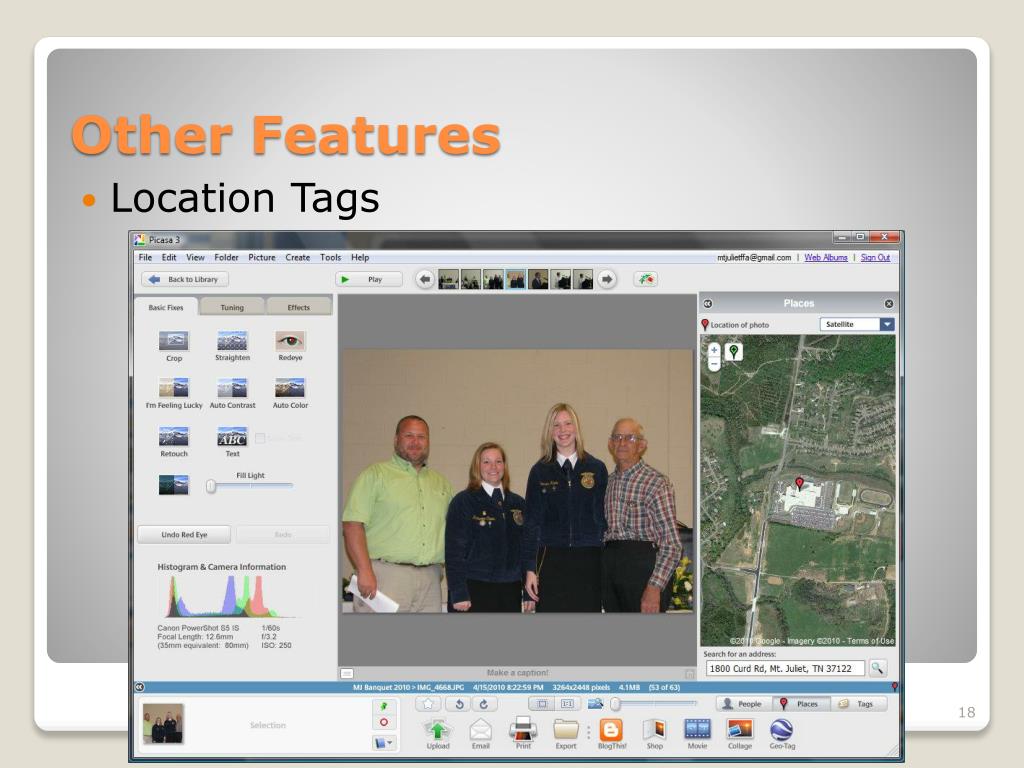Click the Sign Out link

[875, 257]
